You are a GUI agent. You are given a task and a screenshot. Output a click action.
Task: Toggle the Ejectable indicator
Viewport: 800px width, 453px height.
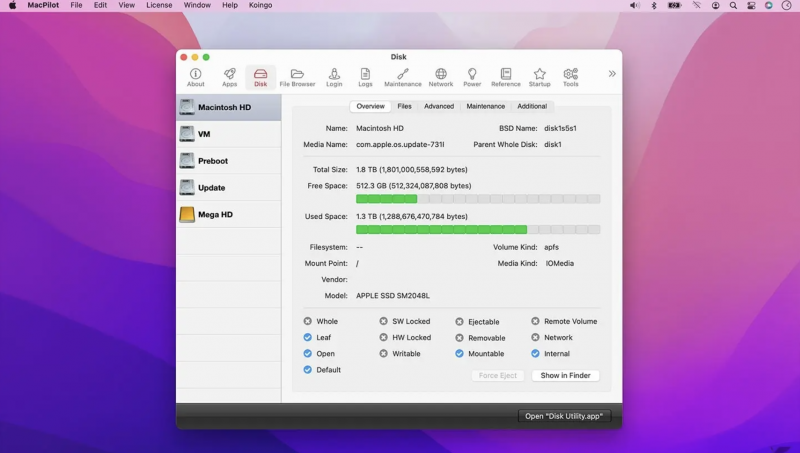460,322
